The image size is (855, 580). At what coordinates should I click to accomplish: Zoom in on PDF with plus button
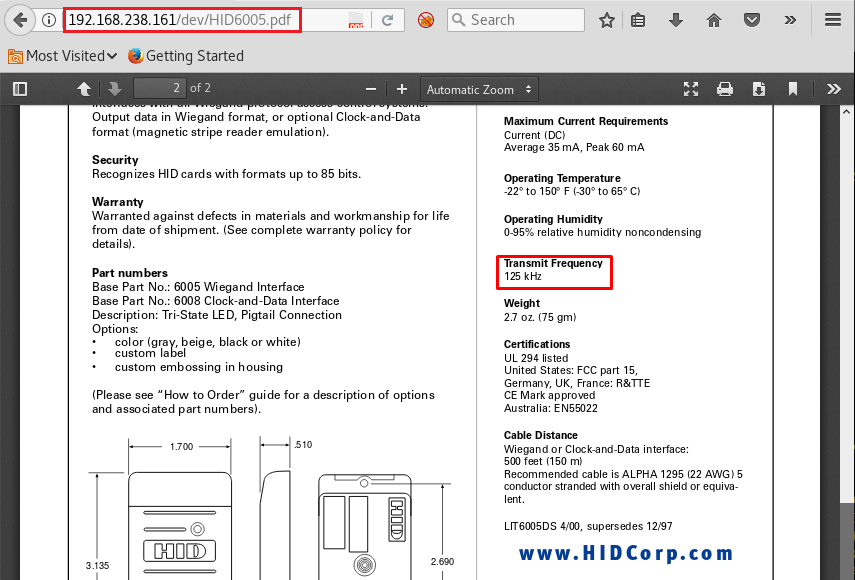coord(402,89)
